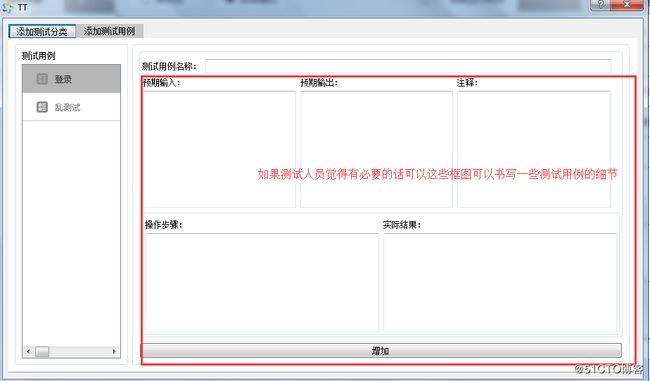Click inside the 注释 text area
650x381 pixels.
pyautogui.click(x=534, y=149)
